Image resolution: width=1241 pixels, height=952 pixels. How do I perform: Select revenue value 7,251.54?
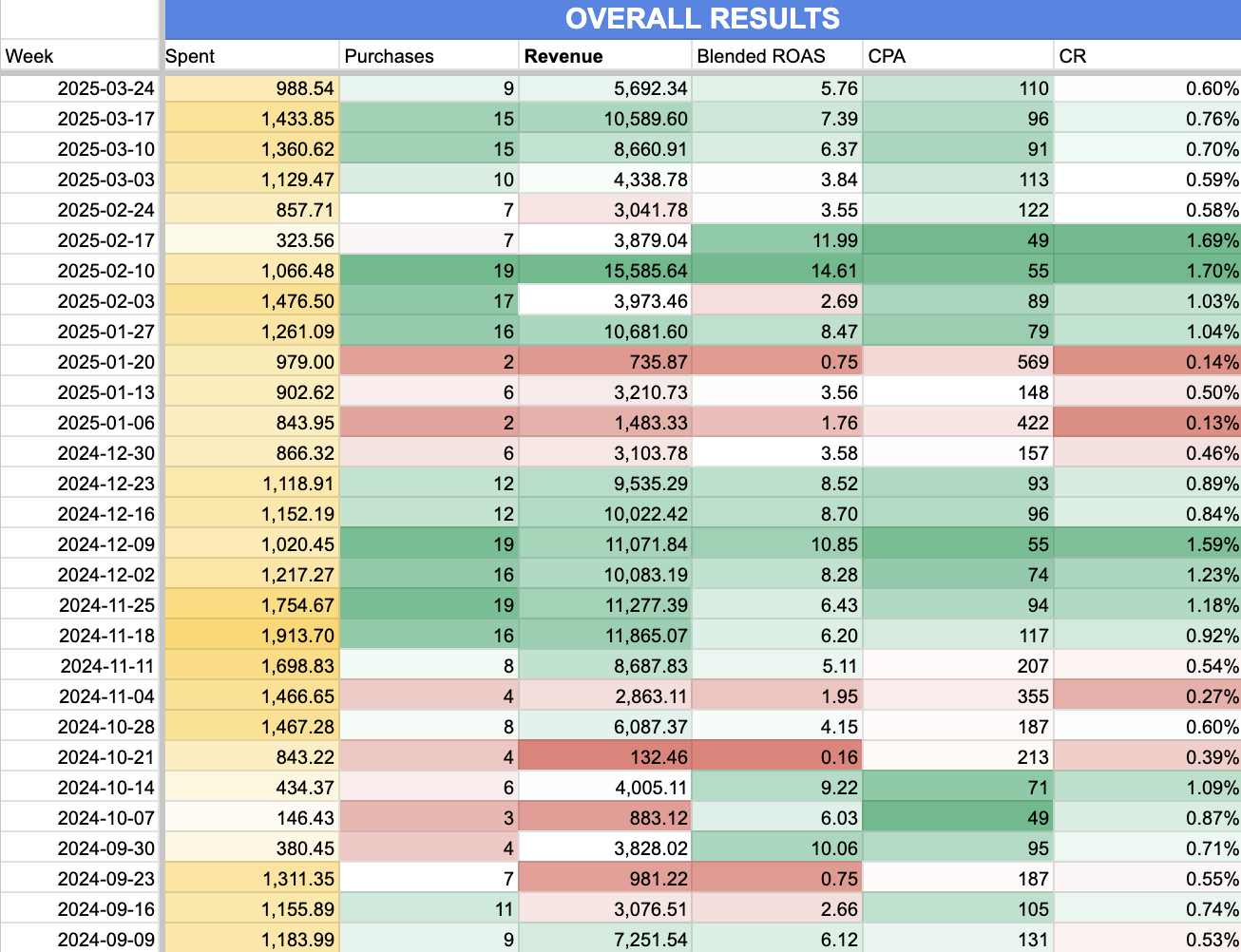coord(605,940)
